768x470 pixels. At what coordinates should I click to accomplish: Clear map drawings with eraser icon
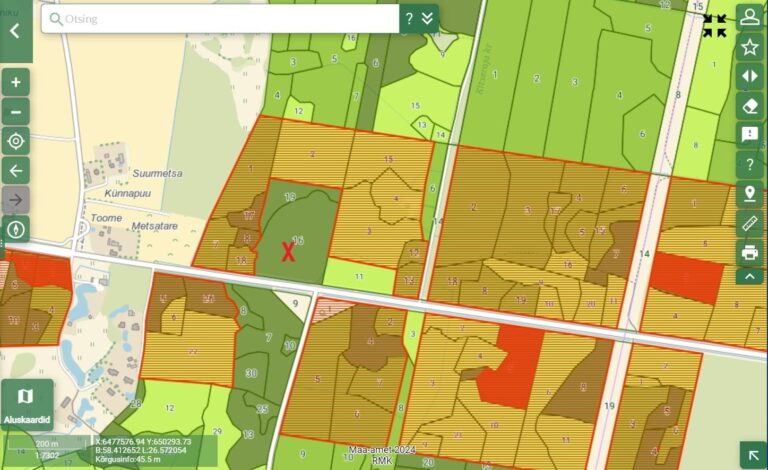tap(749, 105)
